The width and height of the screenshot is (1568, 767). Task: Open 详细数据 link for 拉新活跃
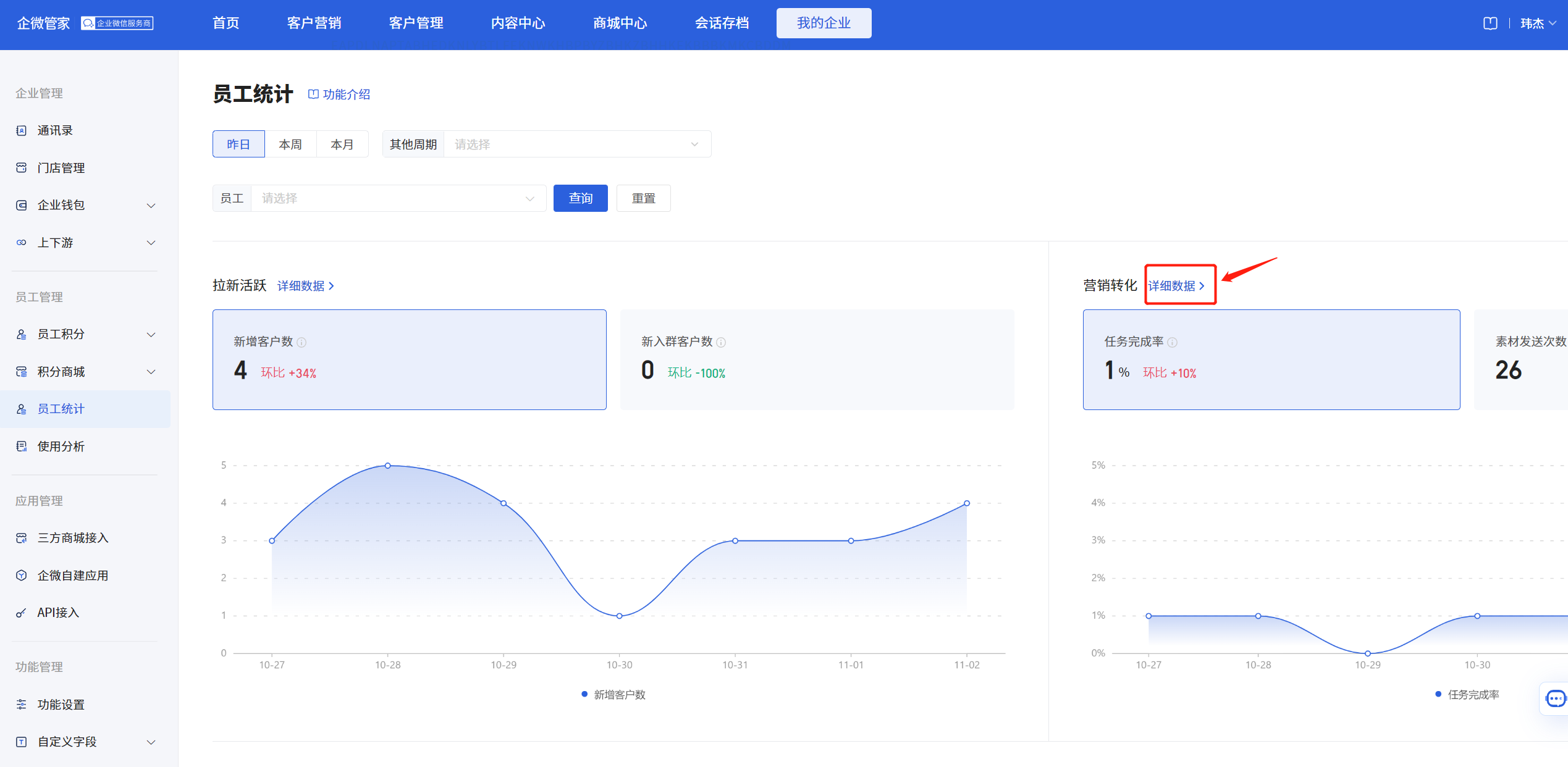306,286
